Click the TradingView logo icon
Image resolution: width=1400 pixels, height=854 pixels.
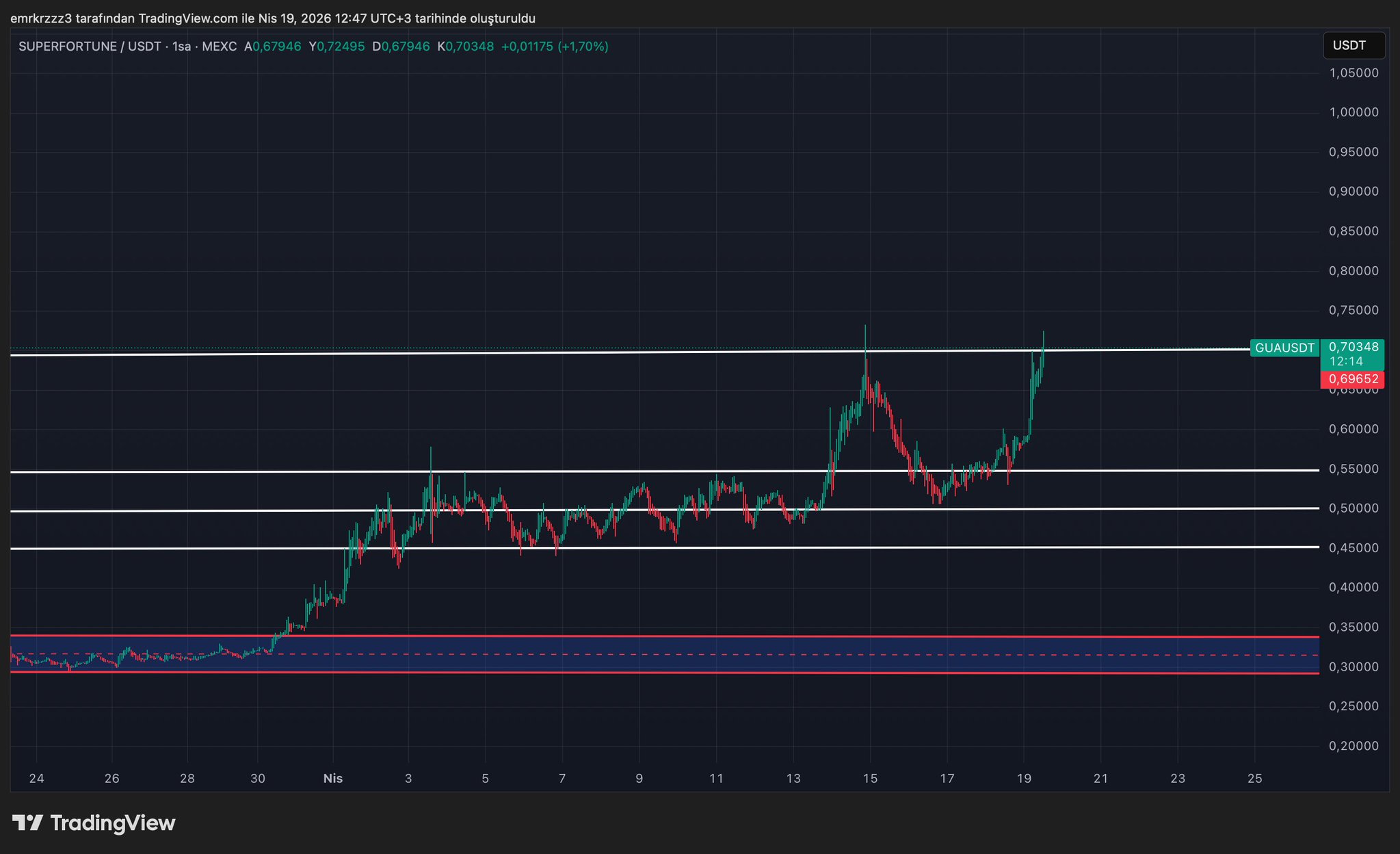click(x=28, y=823)
